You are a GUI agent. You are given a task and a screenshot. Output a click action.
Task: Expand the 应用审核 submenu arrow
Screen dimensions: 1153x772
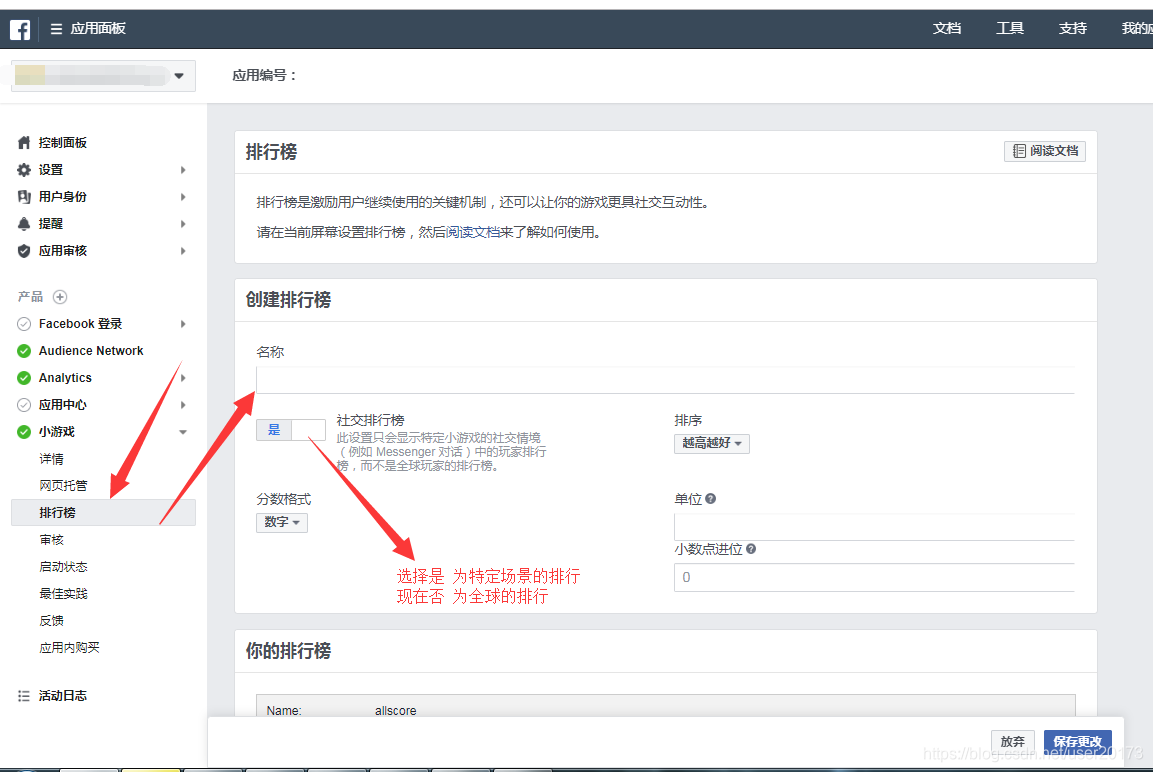tap(183, 251)
